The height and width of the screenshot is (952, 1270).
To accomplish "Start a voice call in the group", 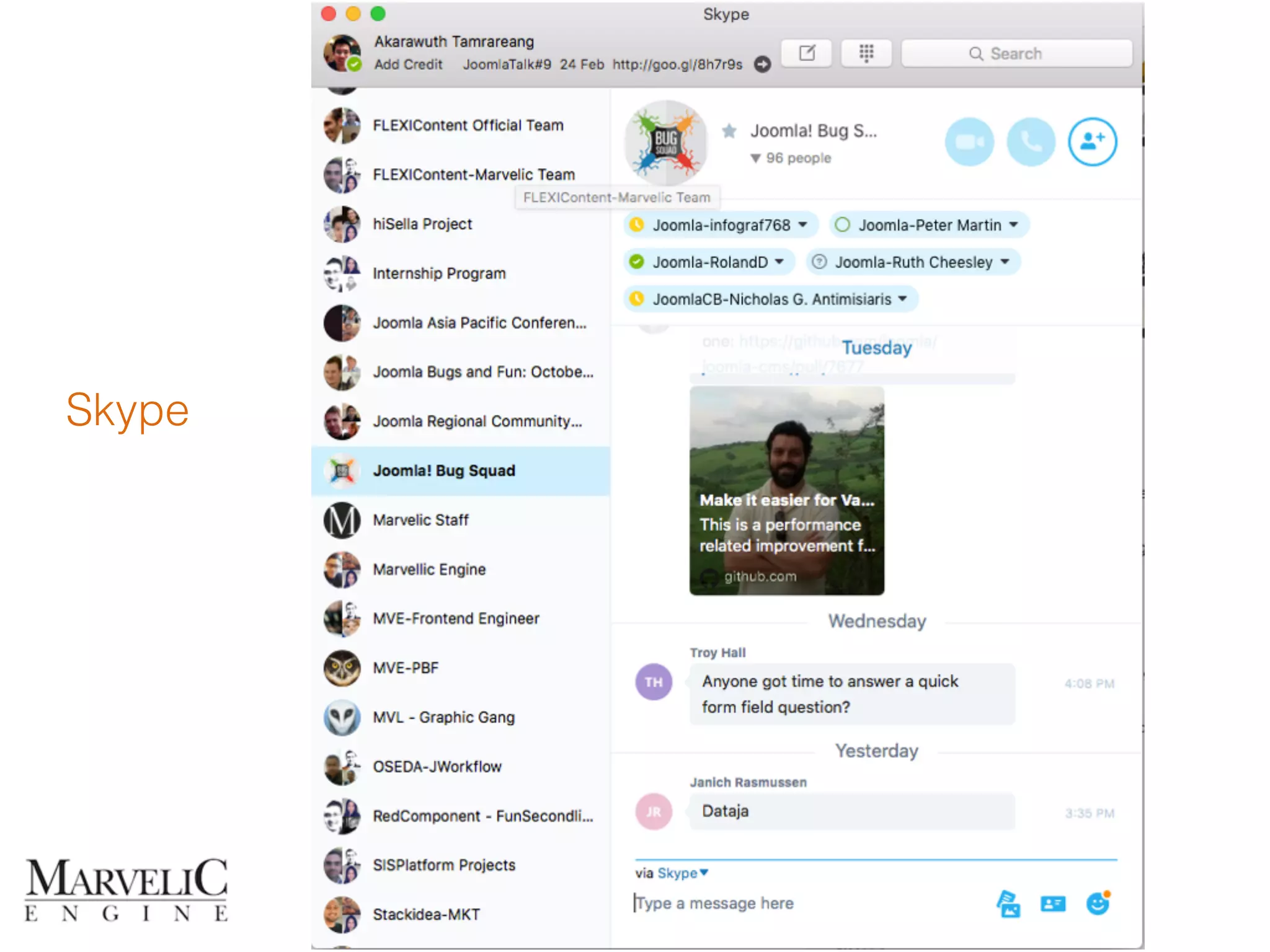I will pos(1031,142).
